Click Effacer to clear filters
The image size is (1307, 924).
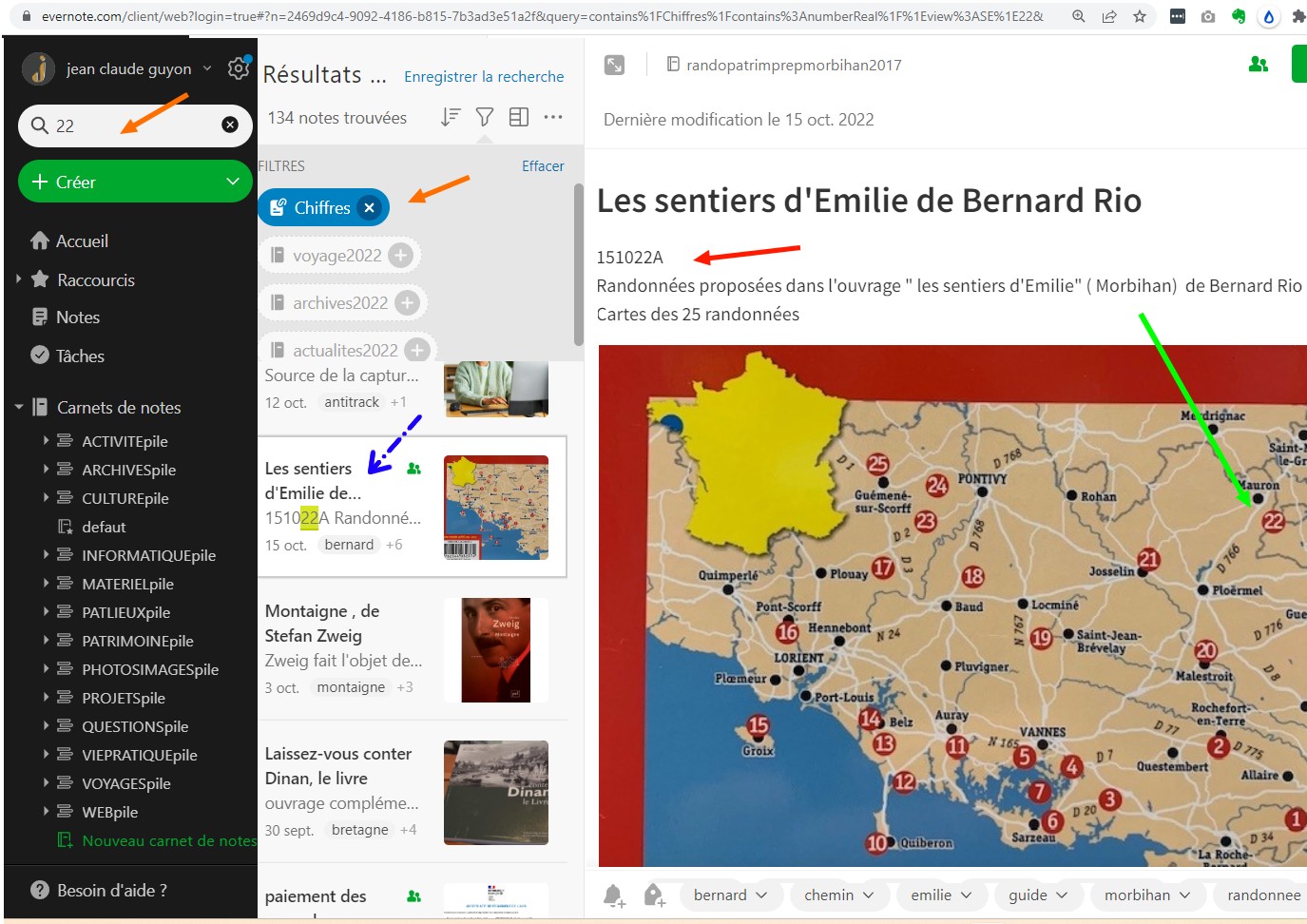(x=543, y=165)
